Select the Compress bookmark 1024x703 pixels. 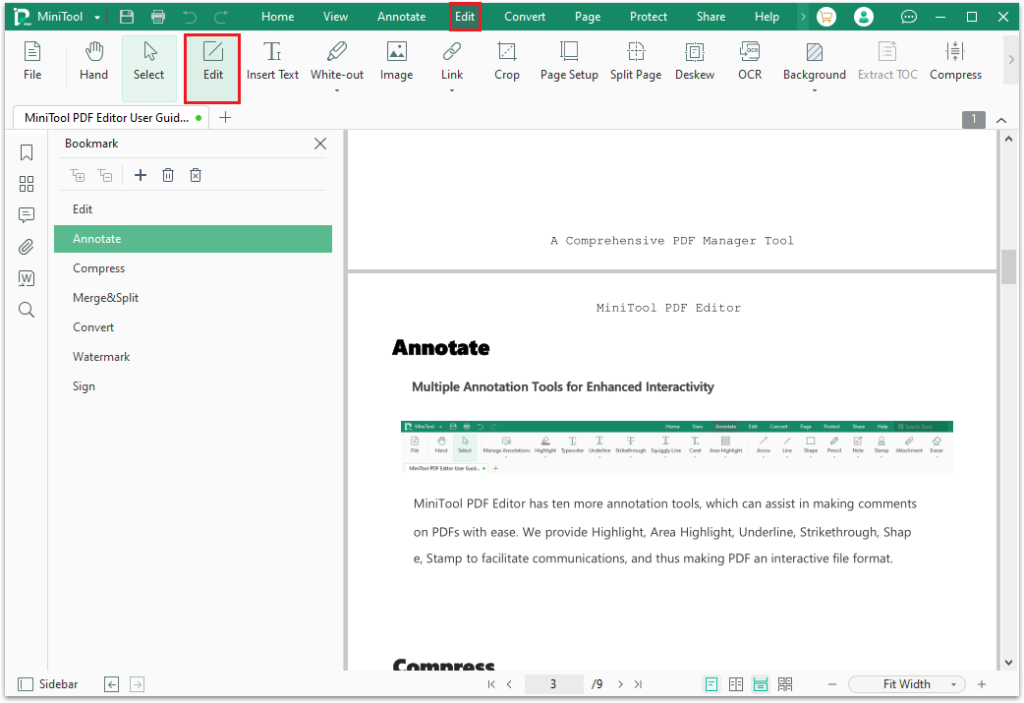[x=193, y=269]
